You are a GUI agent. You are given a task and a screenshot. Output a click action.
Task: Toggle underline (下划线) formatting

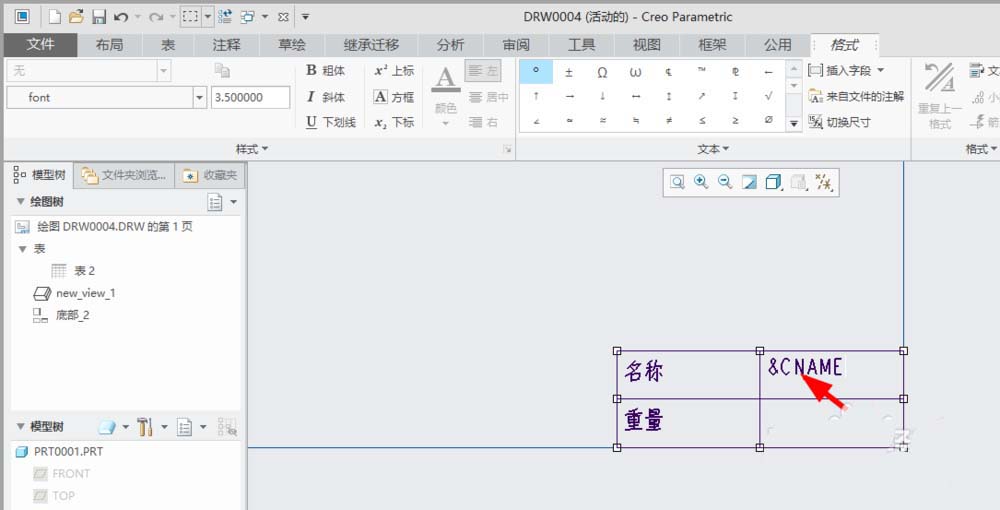click(330, 122)
